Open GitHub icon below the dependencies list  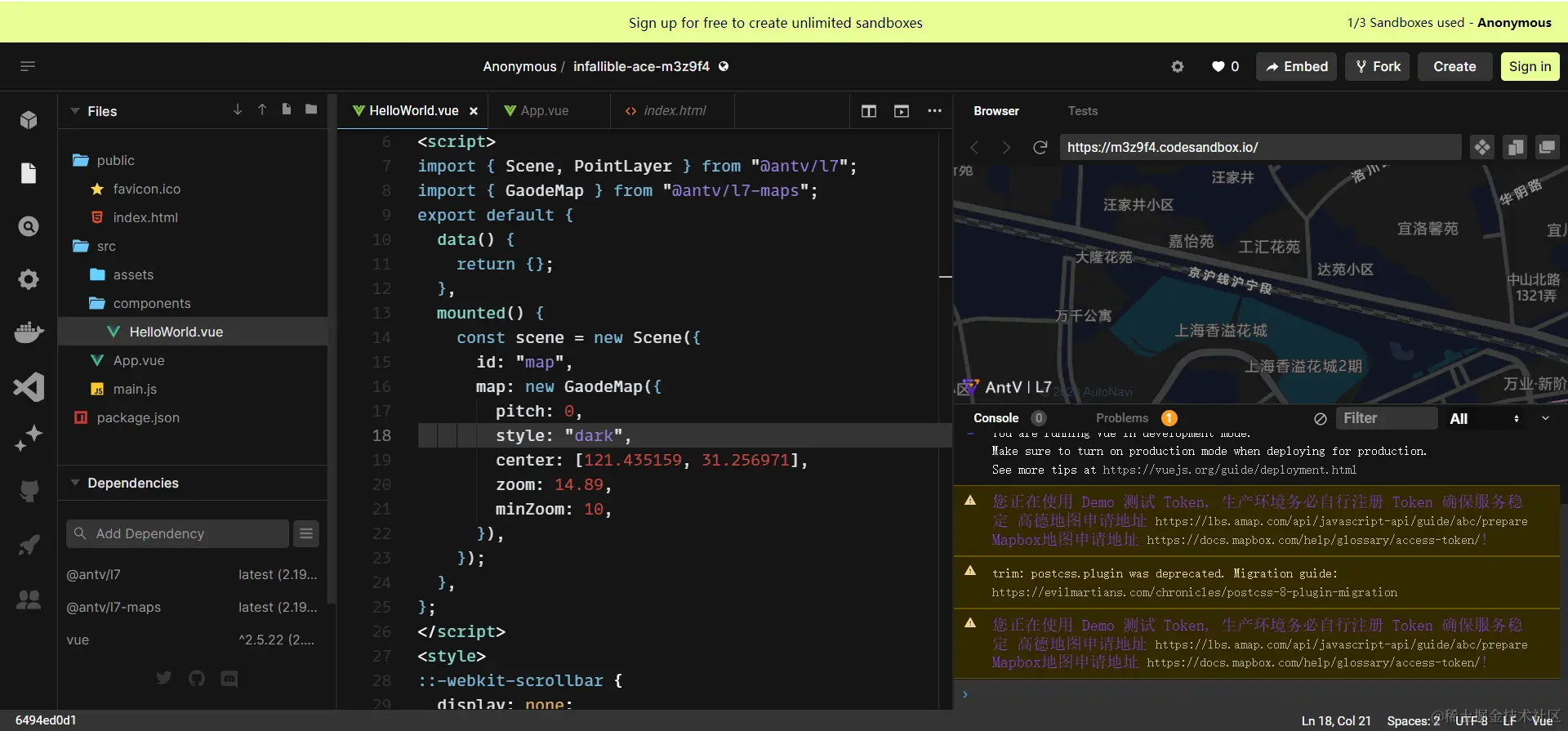pyautogui.click(x=197, y=678)
